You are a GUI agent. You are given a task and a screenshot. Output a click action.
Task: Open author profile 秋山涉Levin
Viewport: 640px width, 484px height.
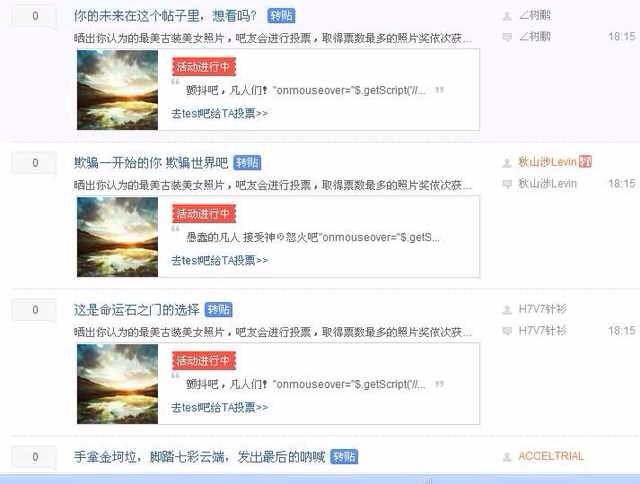[x=547, y=162]
